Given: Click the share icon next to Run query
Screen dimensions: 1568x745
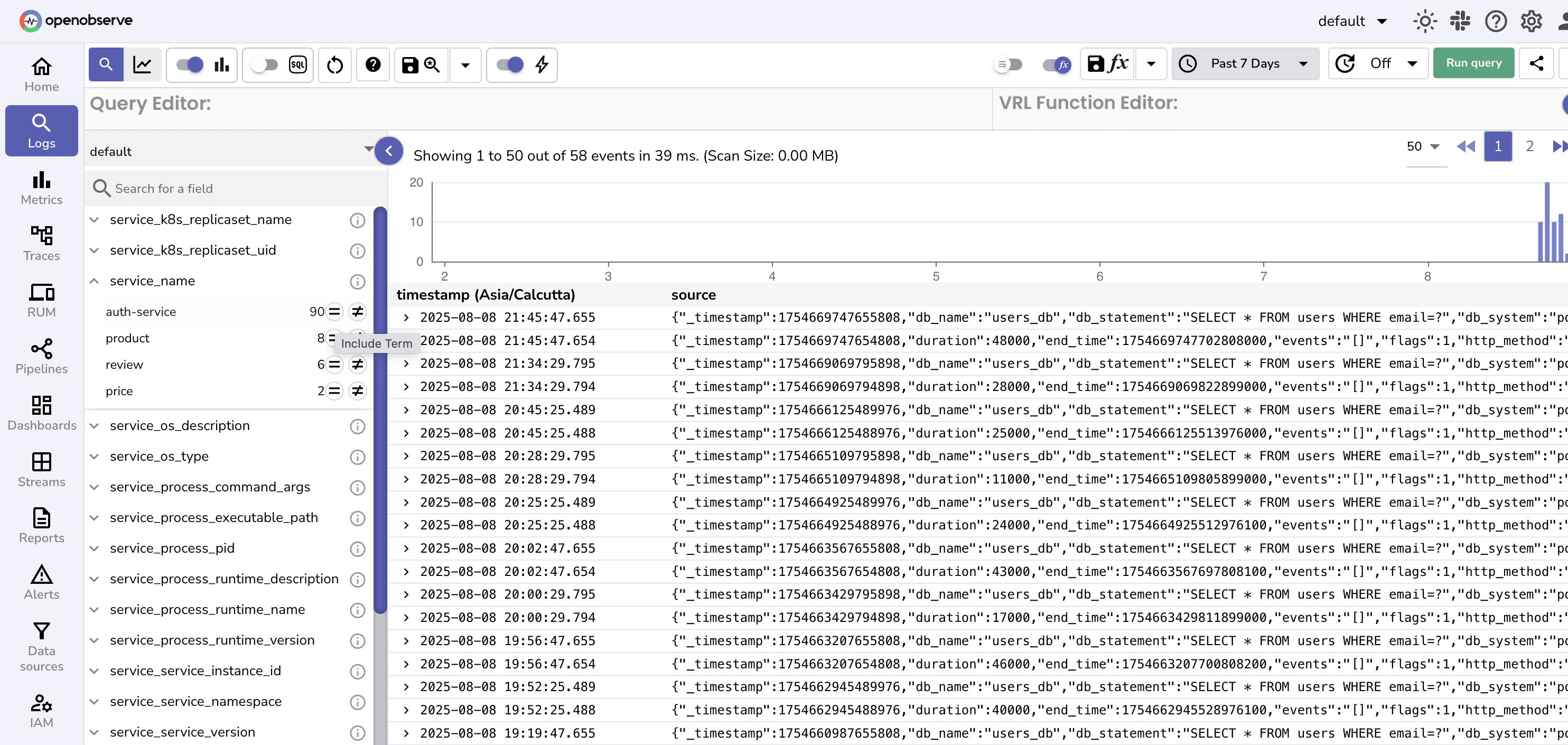Looking at the screenshot, I should click(x=1537, y=63).
